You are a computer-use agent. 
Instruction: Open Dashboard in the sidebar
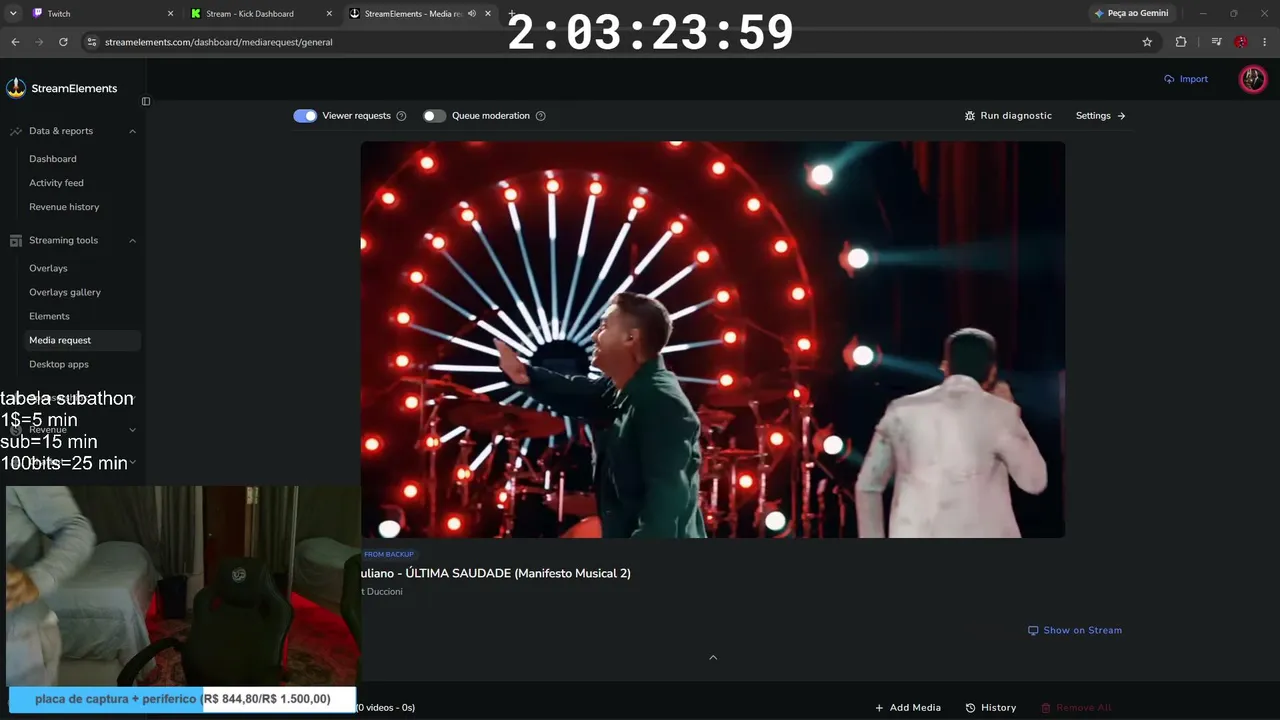(x=53, y=159)
